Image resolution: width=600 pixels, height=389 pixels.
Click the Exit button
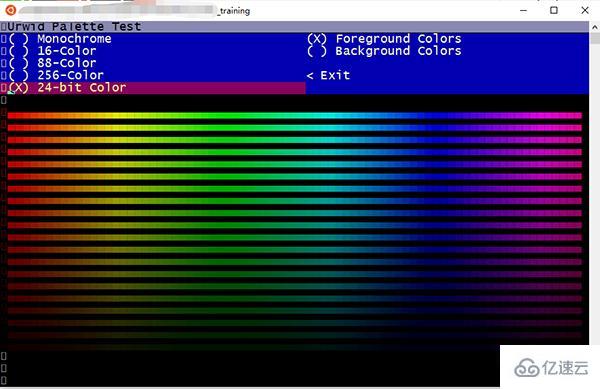pos(328,75)
